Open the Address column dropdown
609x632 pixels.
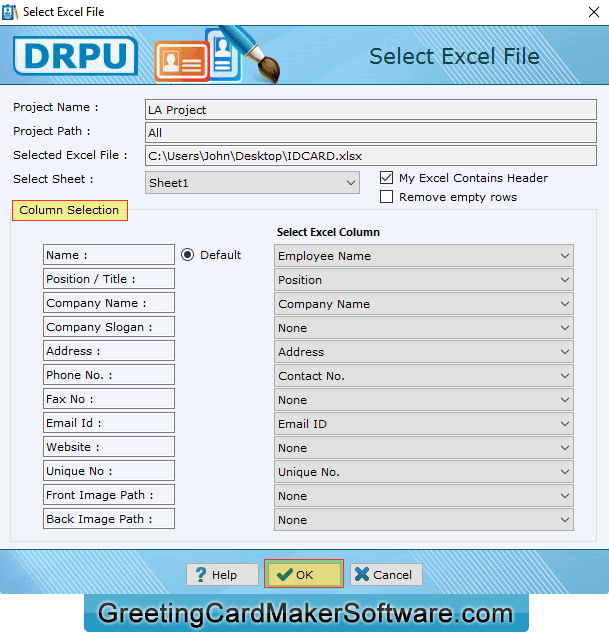[x=424, y=351]
